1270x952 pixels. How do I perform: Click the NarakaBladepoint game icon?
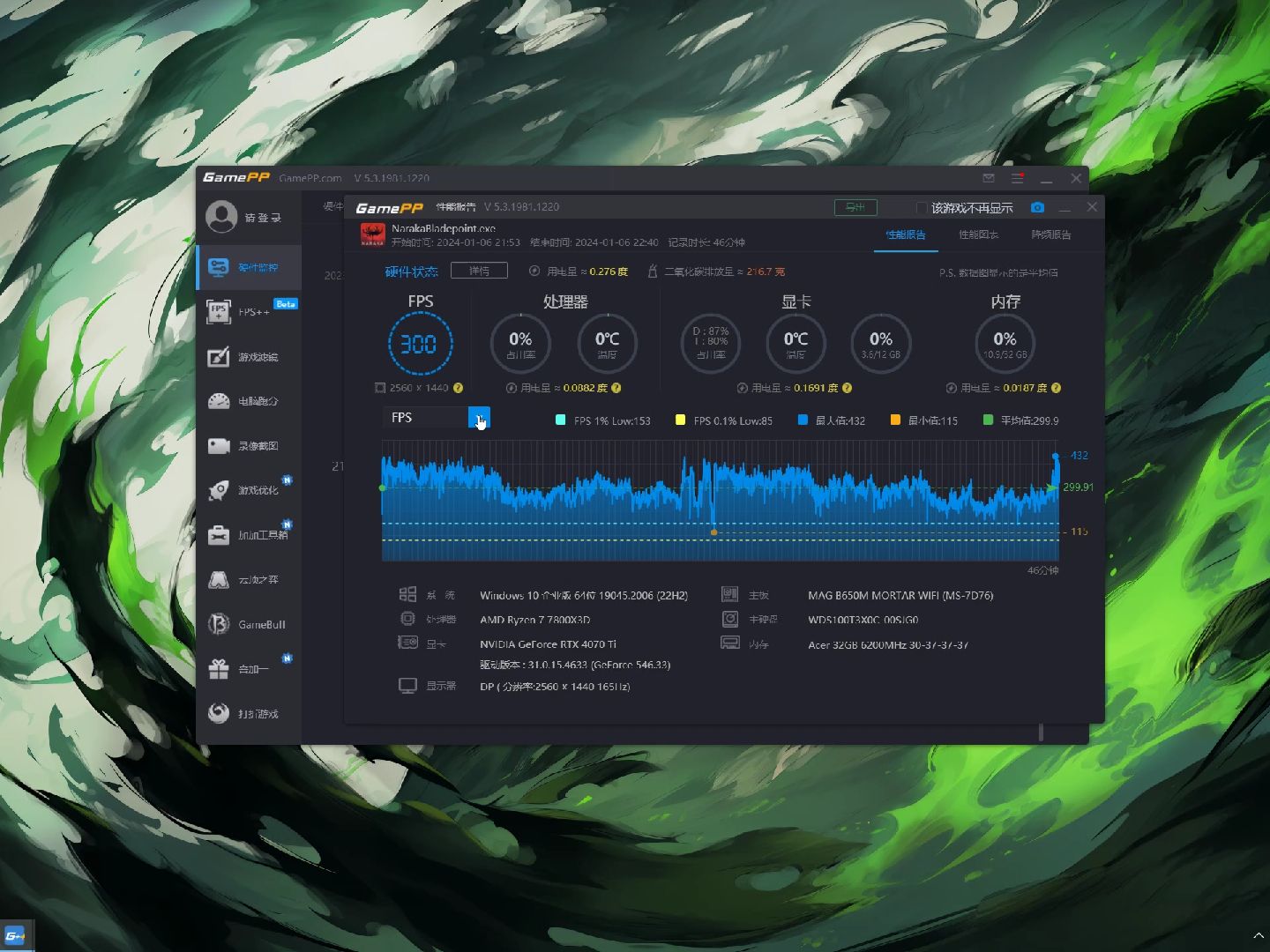tap(373, 234)
